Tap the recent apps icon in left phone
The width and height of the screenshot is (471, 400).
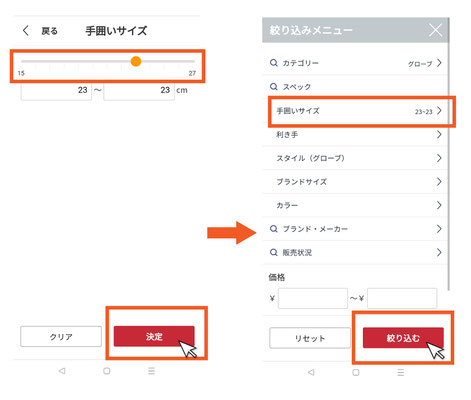point(151,371)
